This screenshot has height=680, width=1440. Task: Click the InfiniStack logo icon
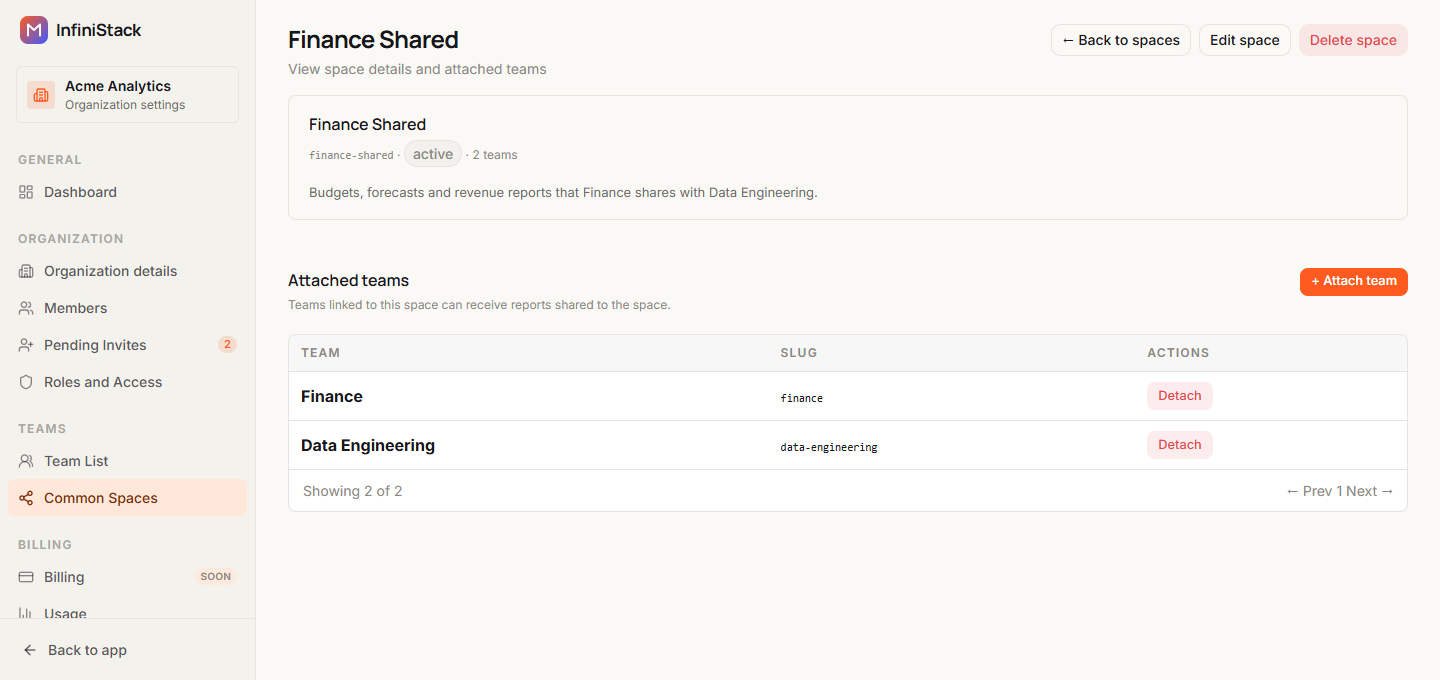[34, 30]
